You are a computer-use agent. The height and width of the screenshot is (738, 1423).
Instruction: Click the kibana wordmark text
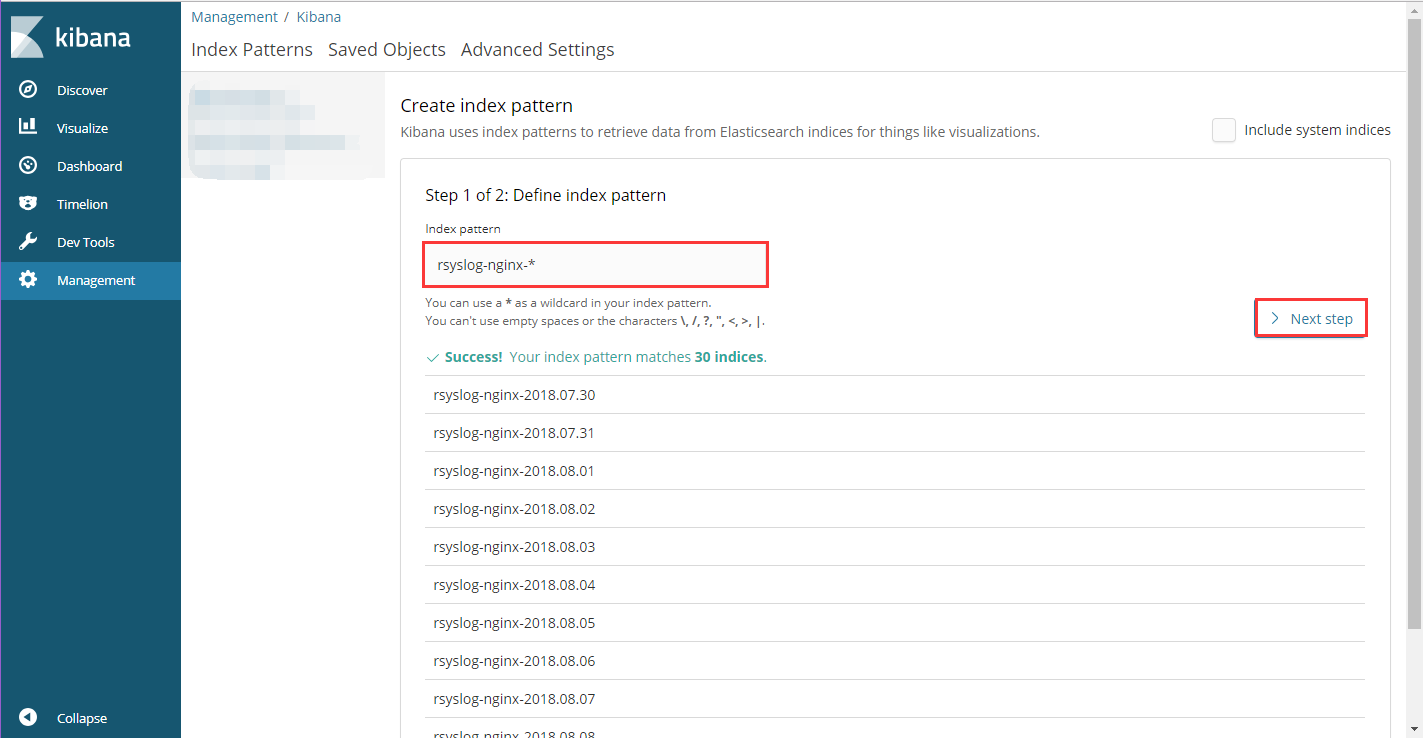coord(92,38)
